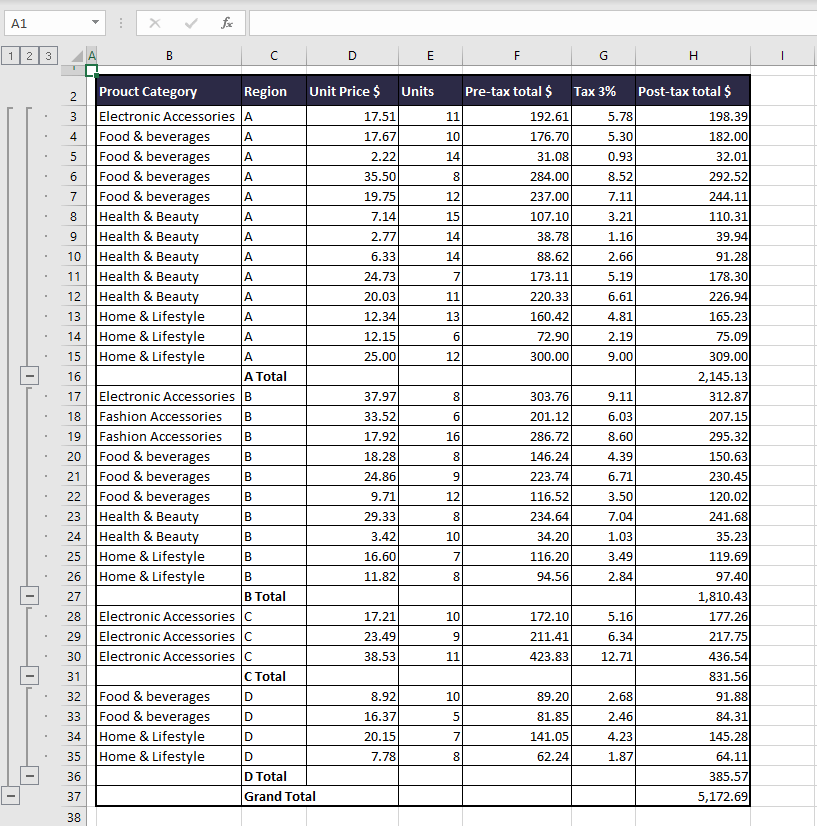Select row 37 by its row number
817x826 pixels.
(x=76, y=796)
